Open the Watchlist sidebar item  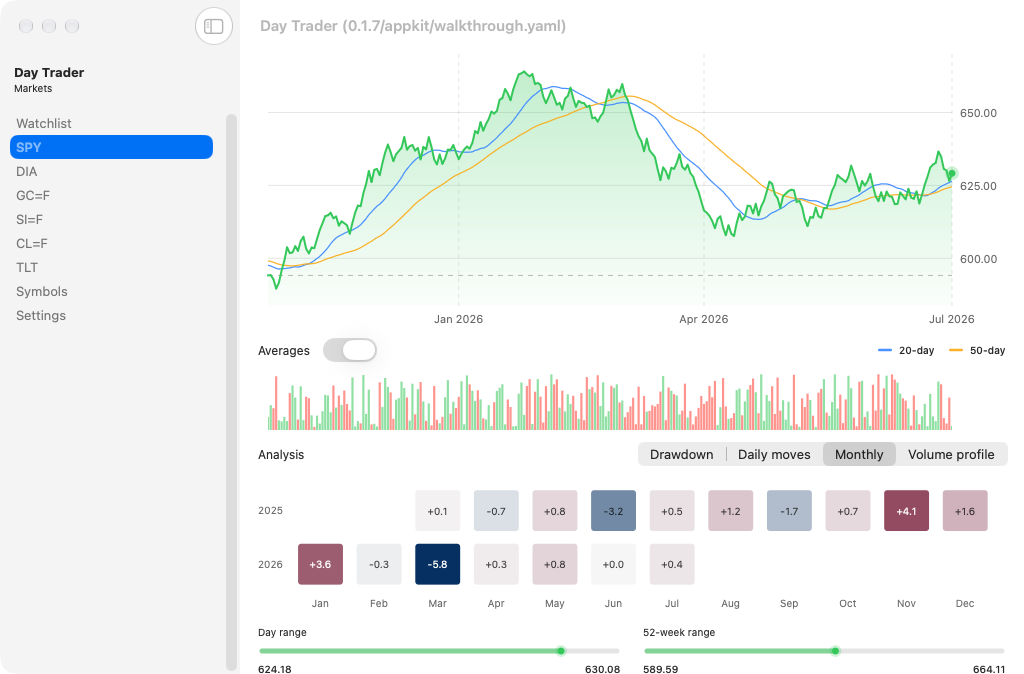pyautogui.click(x=111, y=123)
